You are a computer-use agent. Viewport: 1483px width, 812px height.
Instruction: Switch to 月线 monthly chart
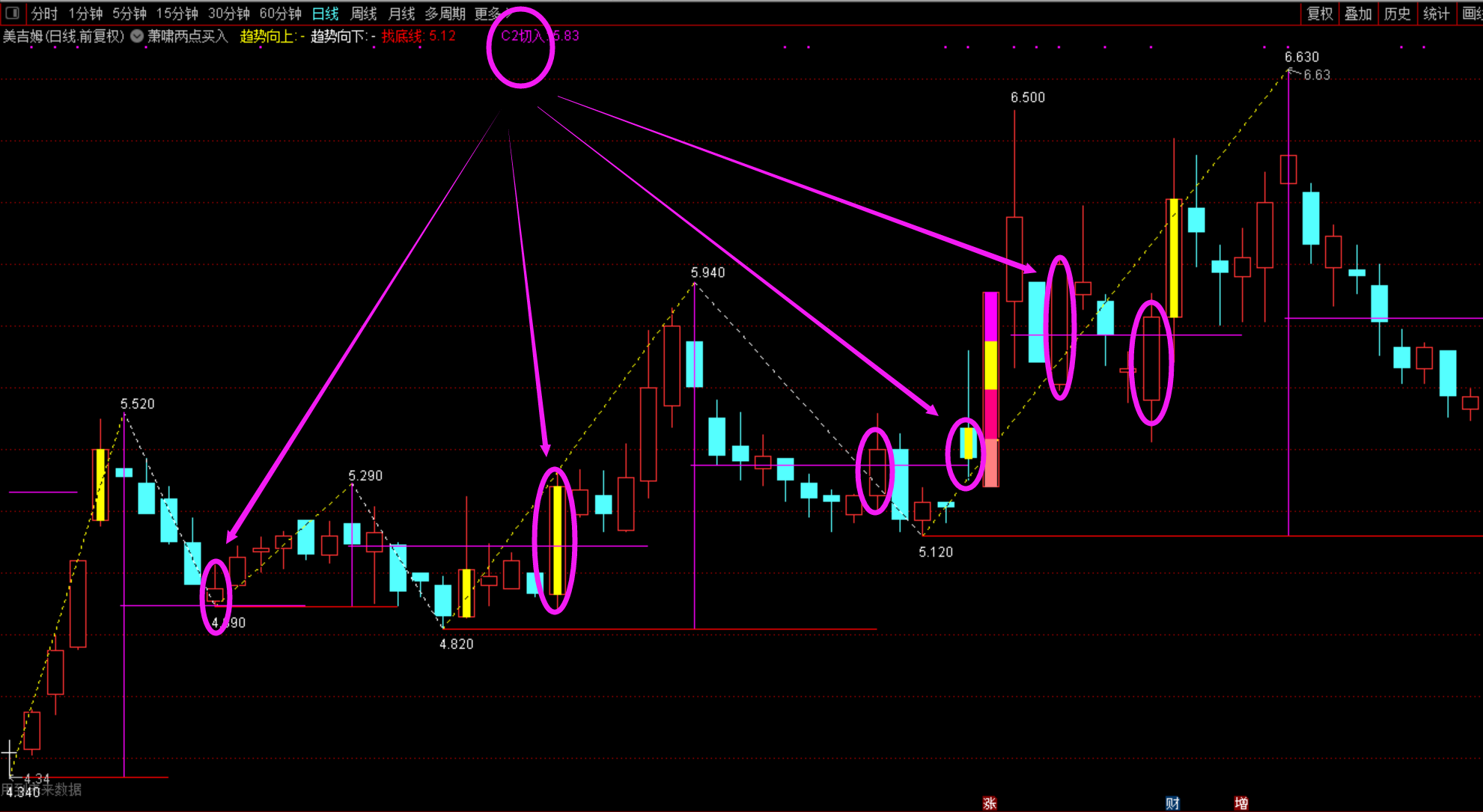(401, 13)
